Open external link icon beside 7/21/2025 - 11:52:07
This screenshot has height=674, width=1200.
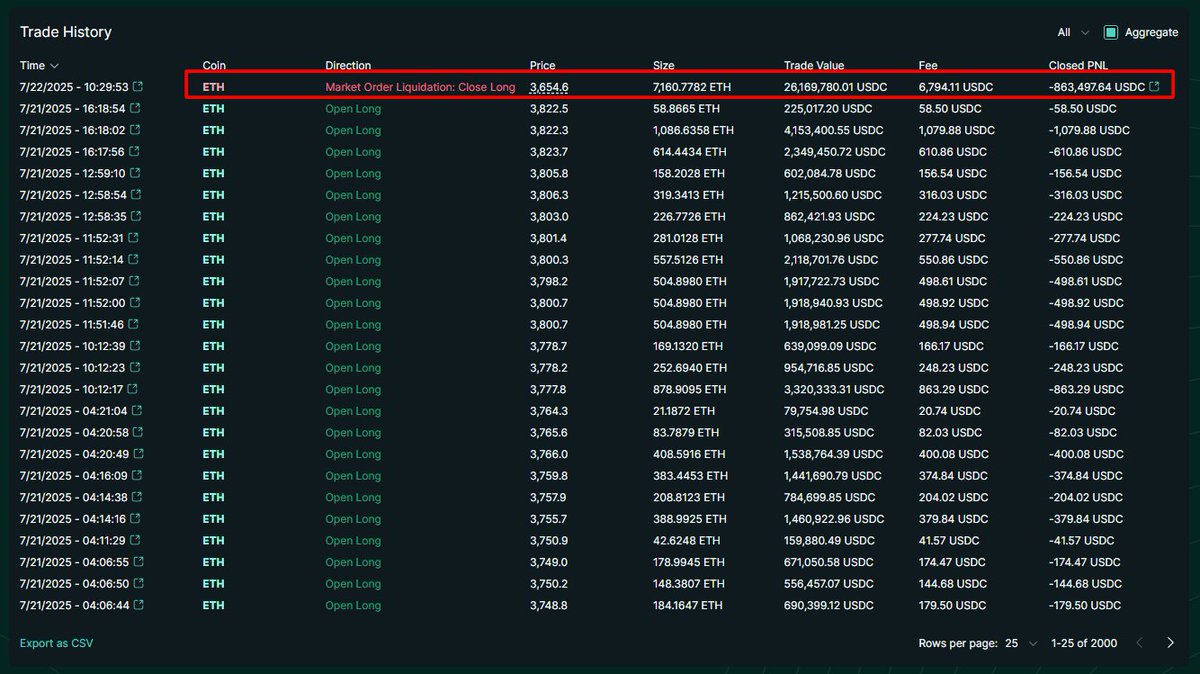click(x=134, y=281)
